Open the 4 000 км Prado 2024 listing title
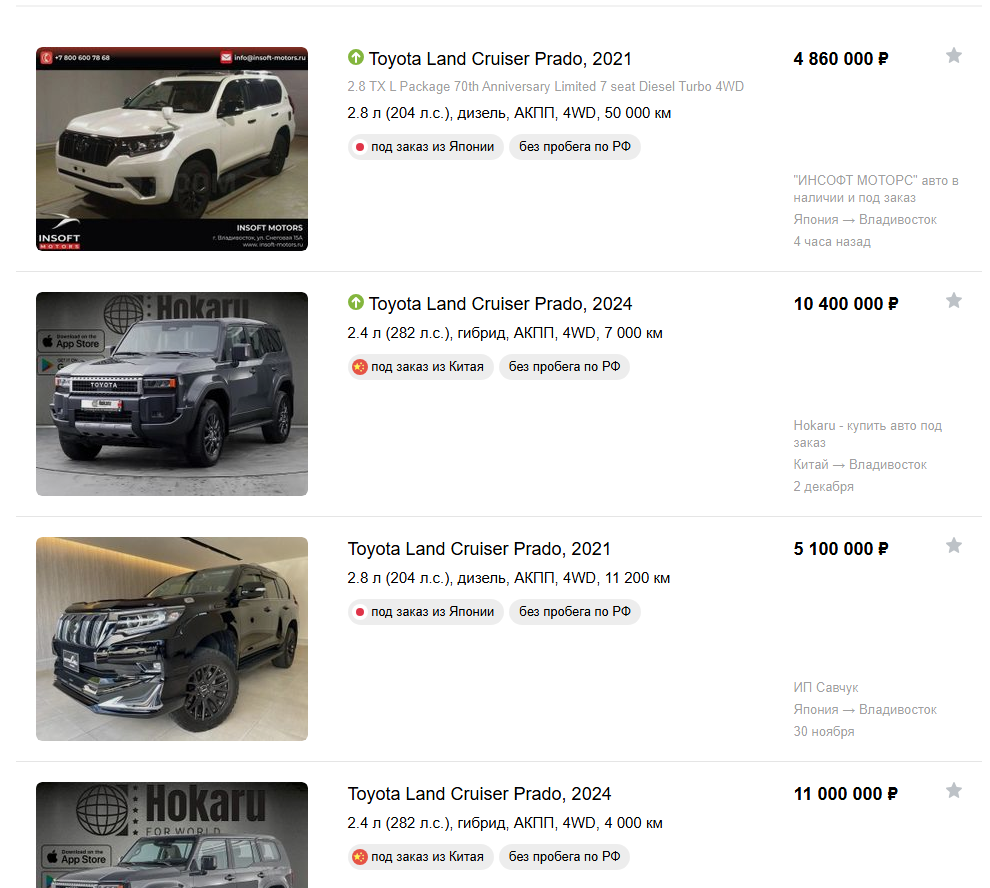 coord(479,794)
